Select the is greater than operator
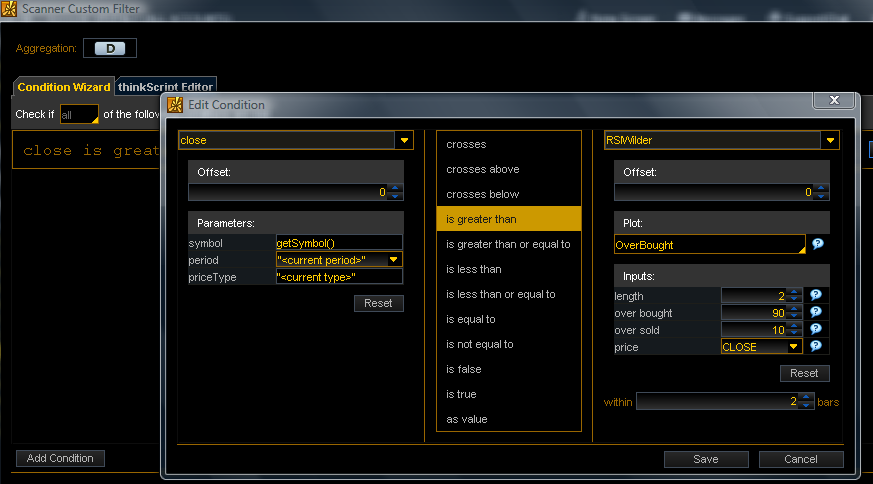 tap(509, 219)
